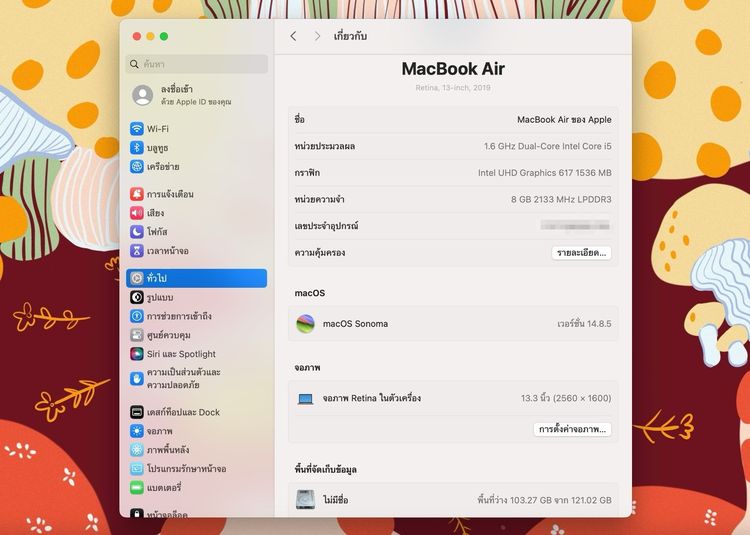Open the Sound (เสียง) speaker icon
Image resolution: width=750 pixels, height=535 pixels.
[x=137, y=213]
